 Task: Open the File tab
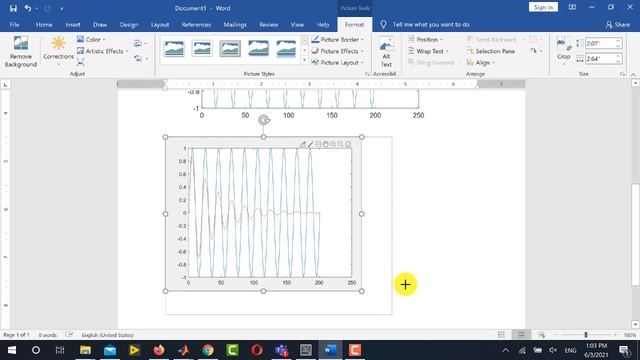coord(14,24)
